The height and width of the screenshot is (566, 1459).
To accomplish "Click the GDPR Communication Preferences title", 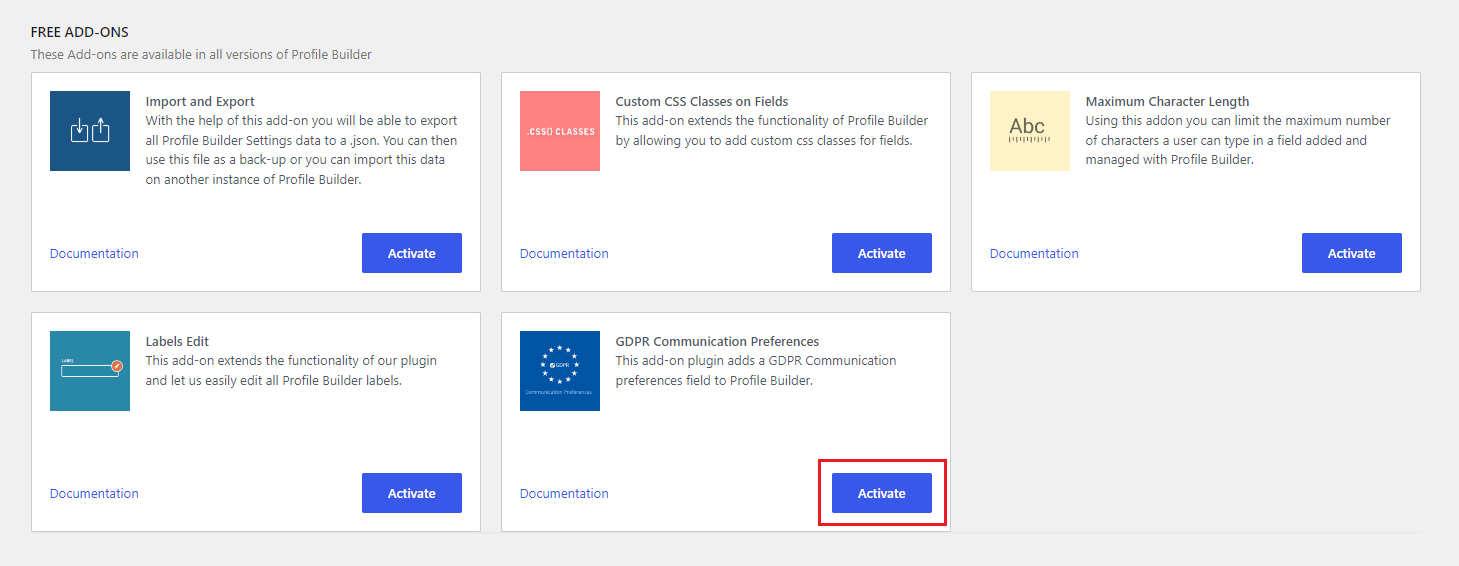I will pos(717,342).
